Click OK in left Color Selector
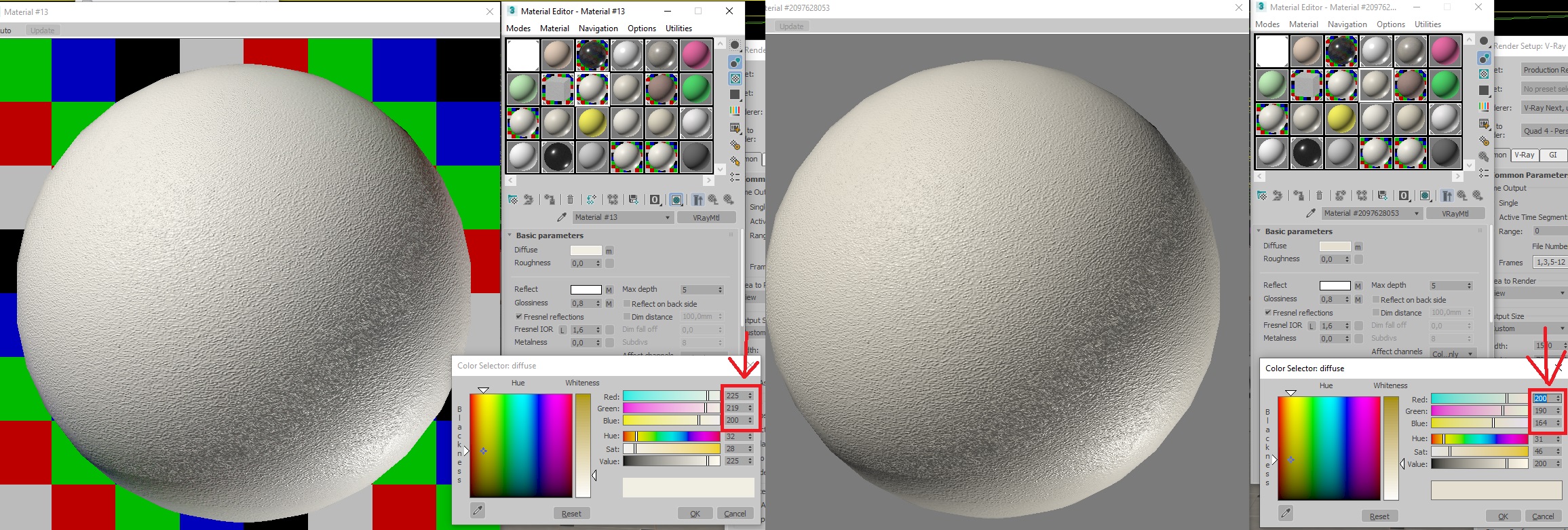The height and width of the screenshot is (530, 1568). (695, 514)
